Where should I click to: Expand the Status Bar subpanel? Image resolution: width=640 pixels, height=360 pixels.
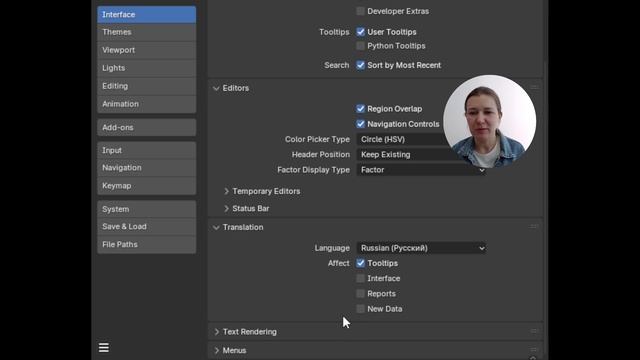coord(227,209)
